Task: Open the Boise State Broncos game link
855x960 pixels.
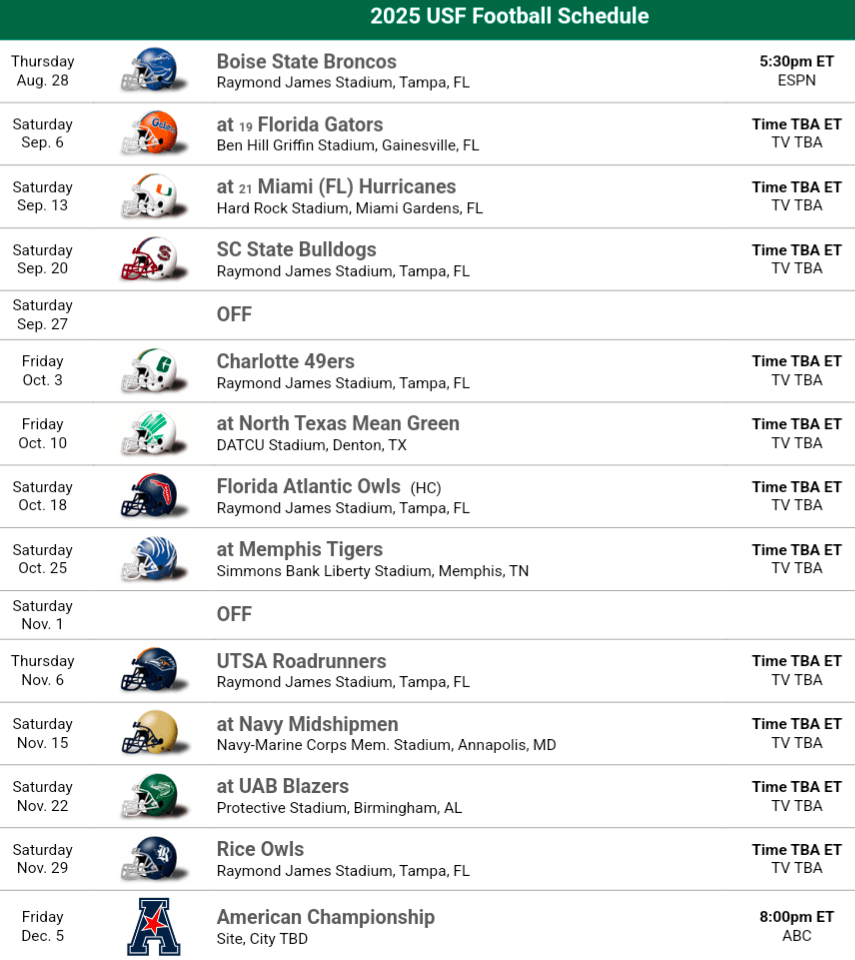Action: 306,62
